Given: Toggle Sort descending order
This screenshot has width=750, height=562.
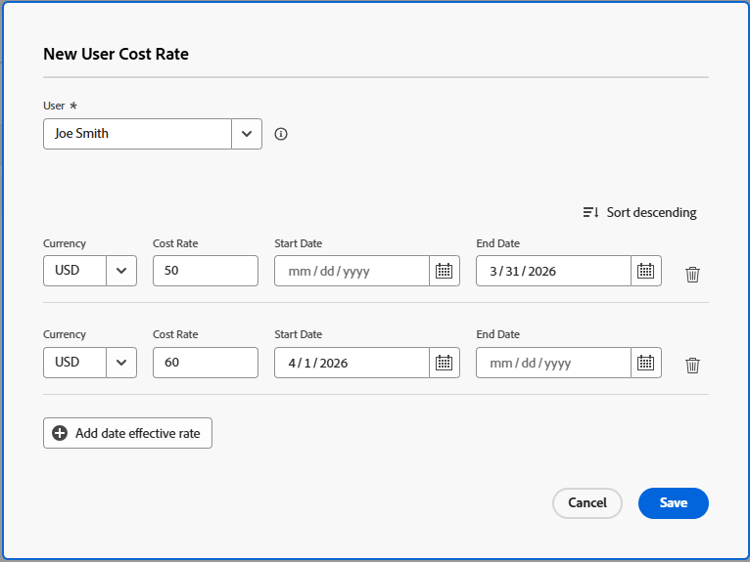Looking at the screenshot, I should click(x=640, y=212).
